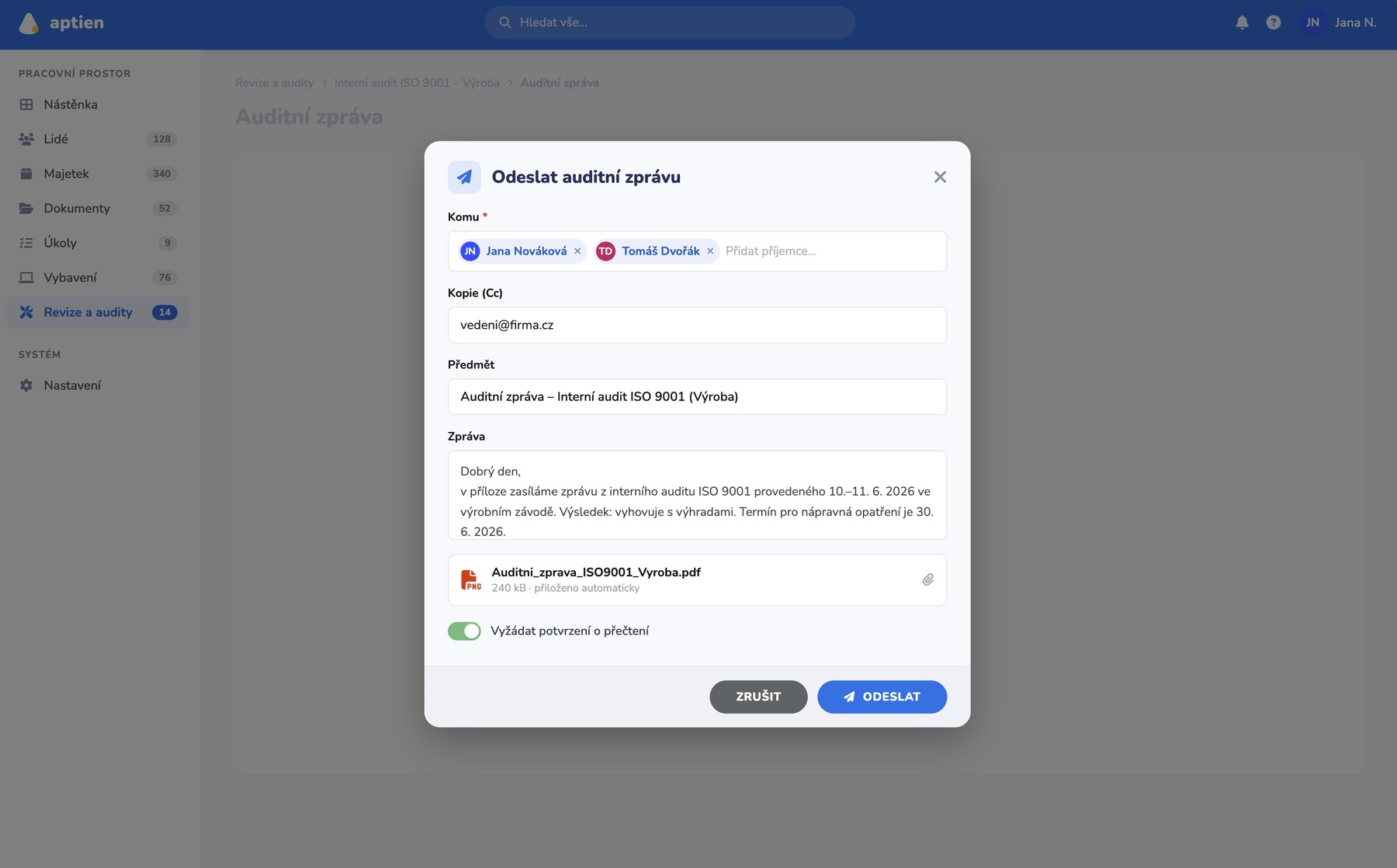
Task: Close the Odeslat auditní zprávu dialog
Action: (940, 177)
